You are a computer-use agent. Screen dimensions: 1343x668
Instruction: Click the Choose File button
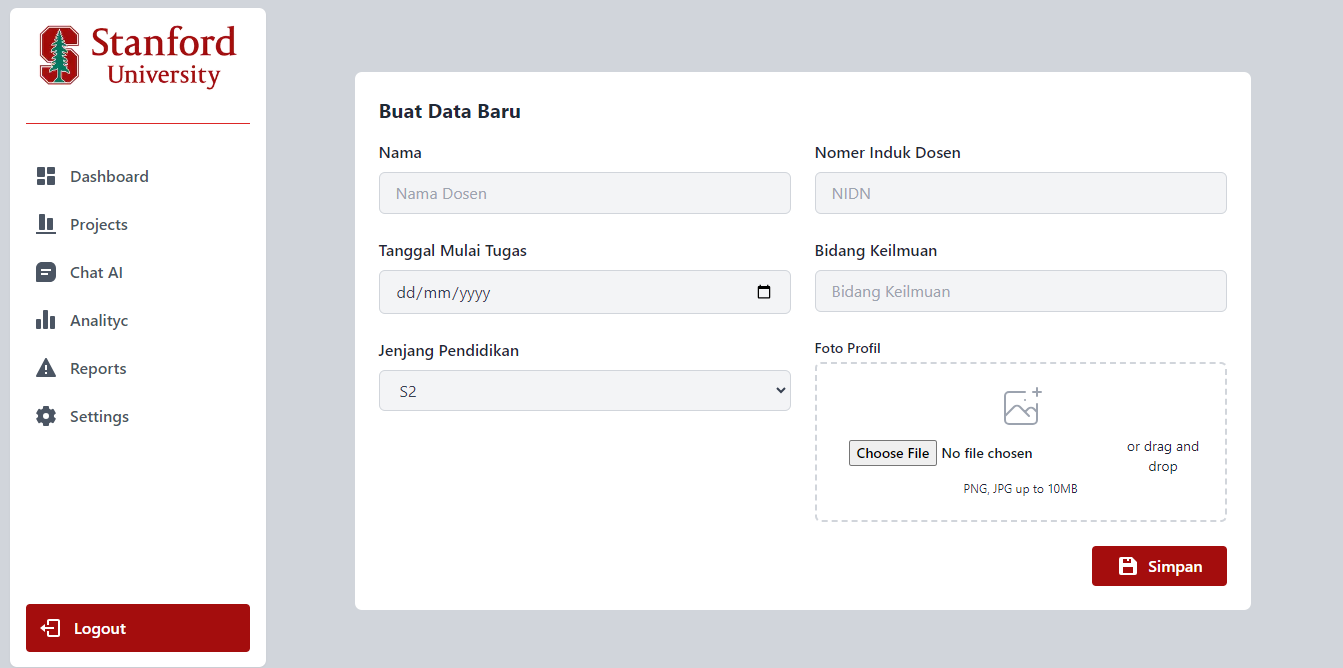pyautogui.click(x=892, y=453)
